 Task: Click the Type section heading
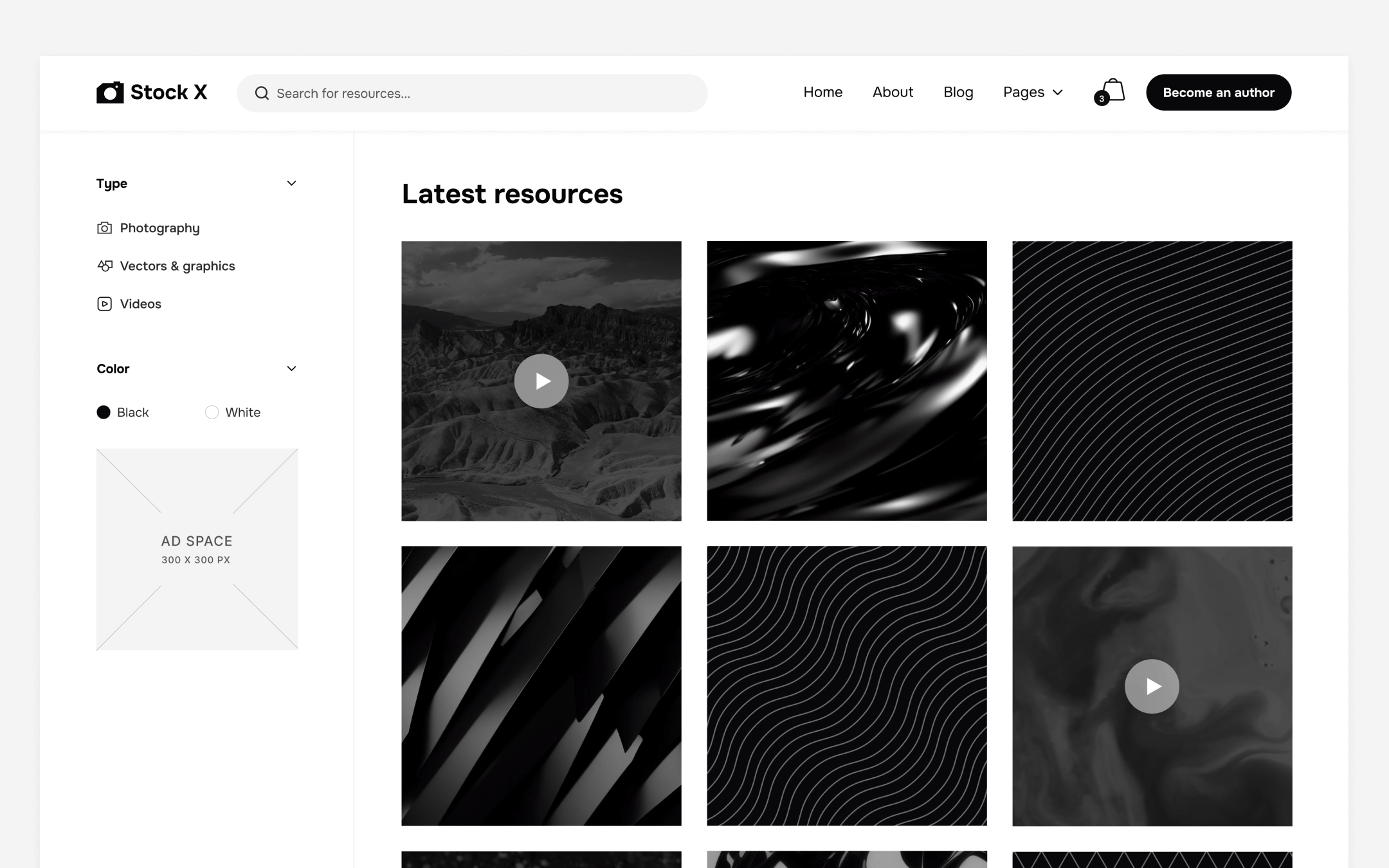[112, 183]
